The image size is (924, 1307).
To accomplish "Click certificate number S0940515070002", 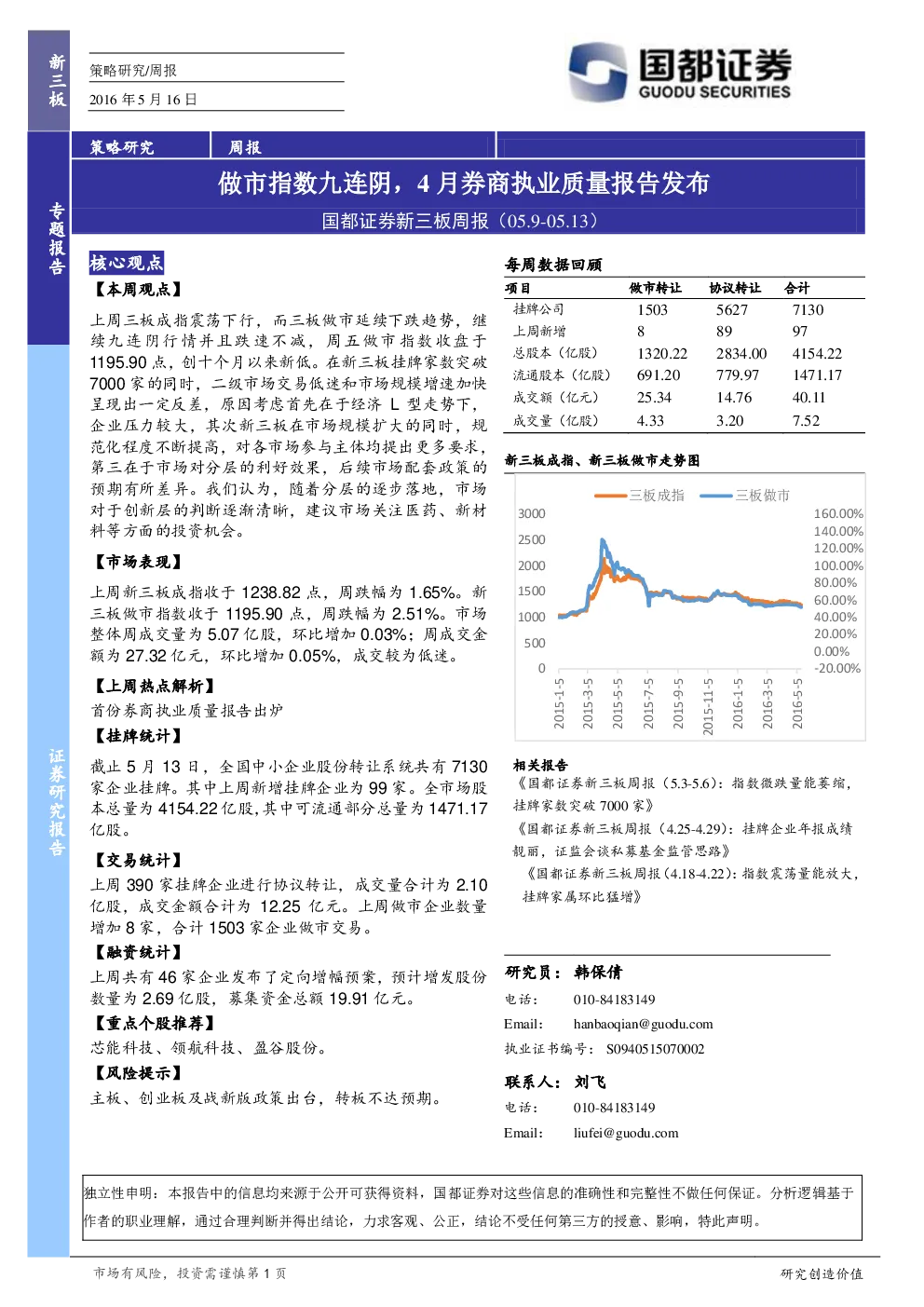I will tap(655, 1049).
